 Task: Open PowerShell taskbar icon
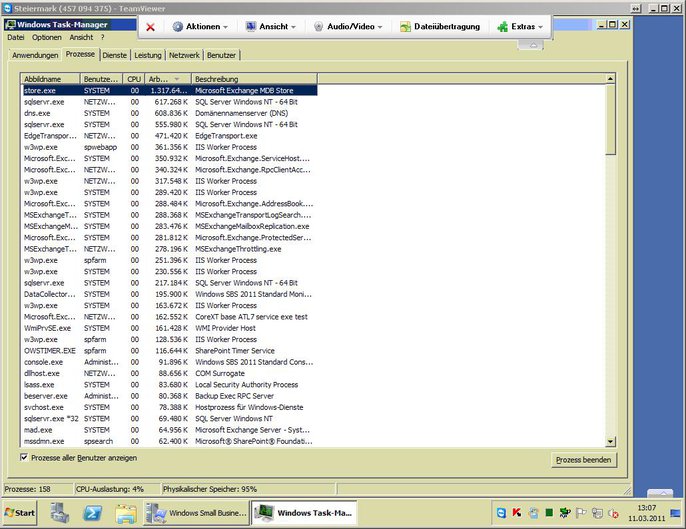93,513
